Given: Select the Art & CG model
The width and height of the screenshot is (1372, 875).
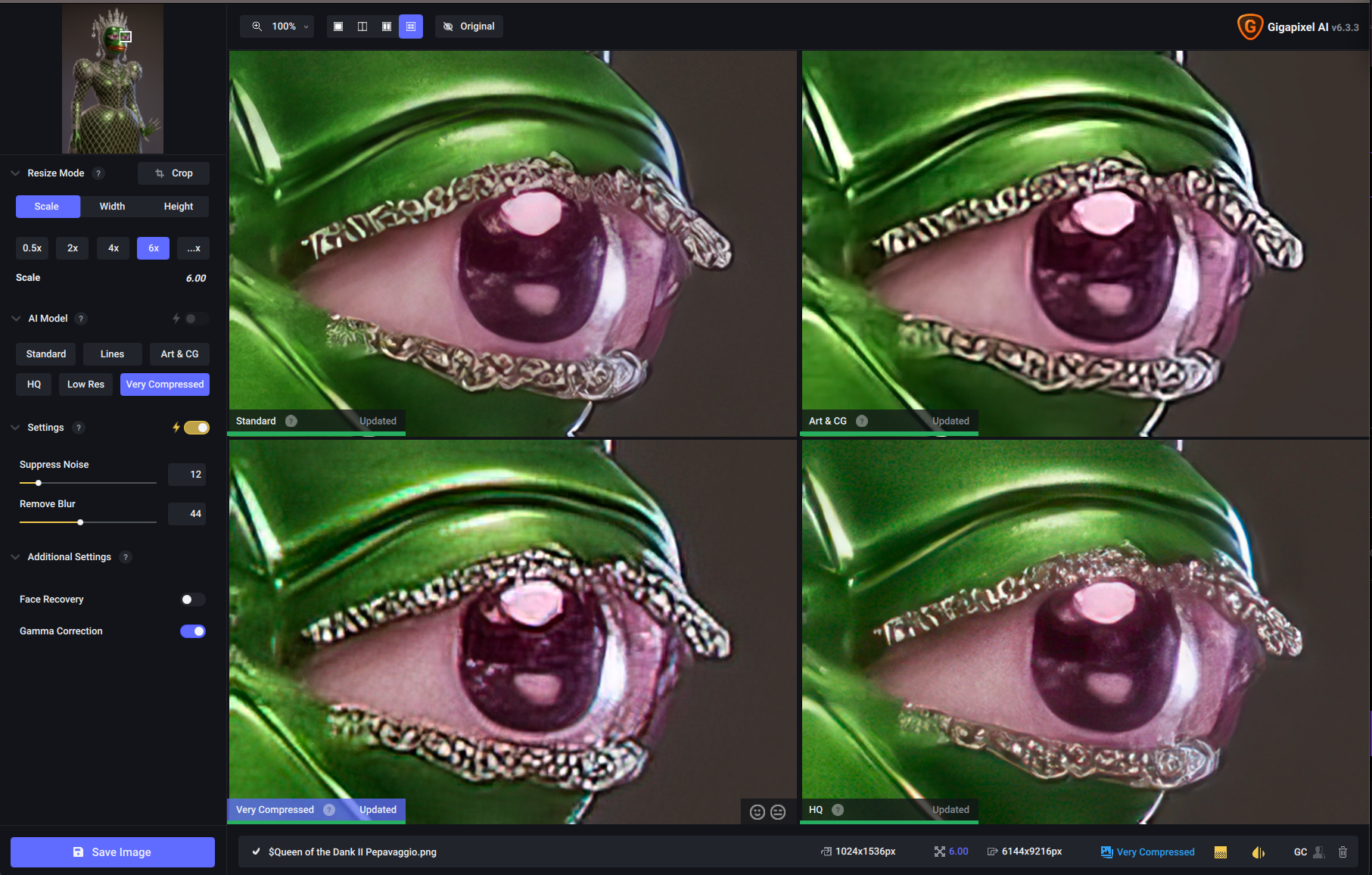Looking at the screenshot, I should (179, 354).
